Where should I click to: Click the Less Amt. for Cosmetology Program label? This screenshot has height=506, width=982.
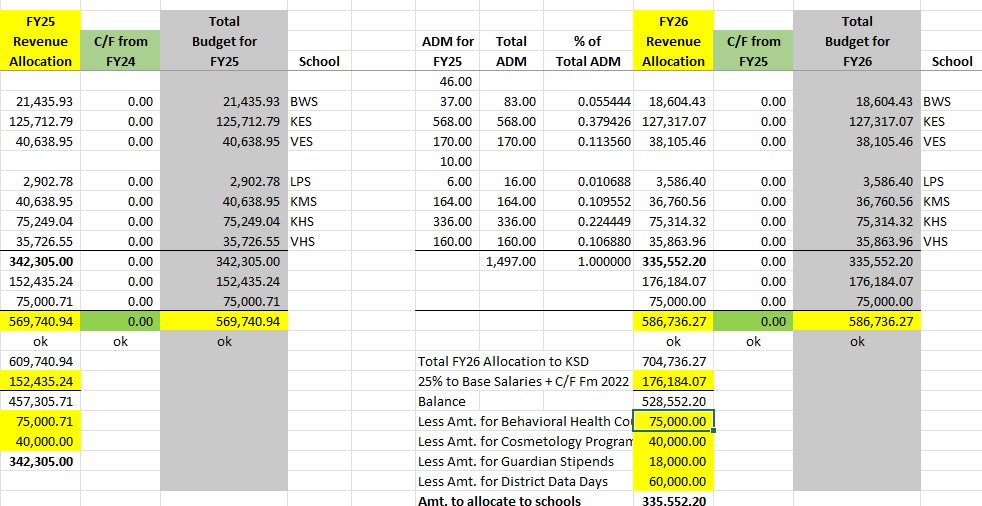(524, 441)
